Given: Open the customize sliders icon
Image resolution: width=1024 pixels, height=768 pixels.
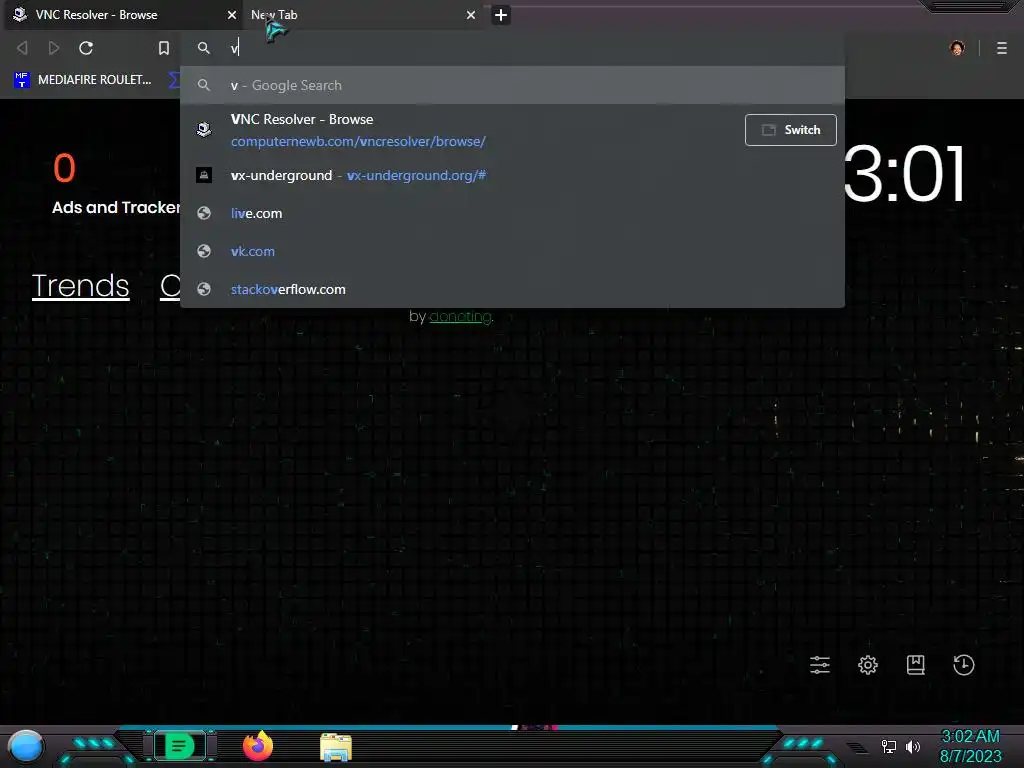Looking at the screenshot, I should (x=820, y=665).
